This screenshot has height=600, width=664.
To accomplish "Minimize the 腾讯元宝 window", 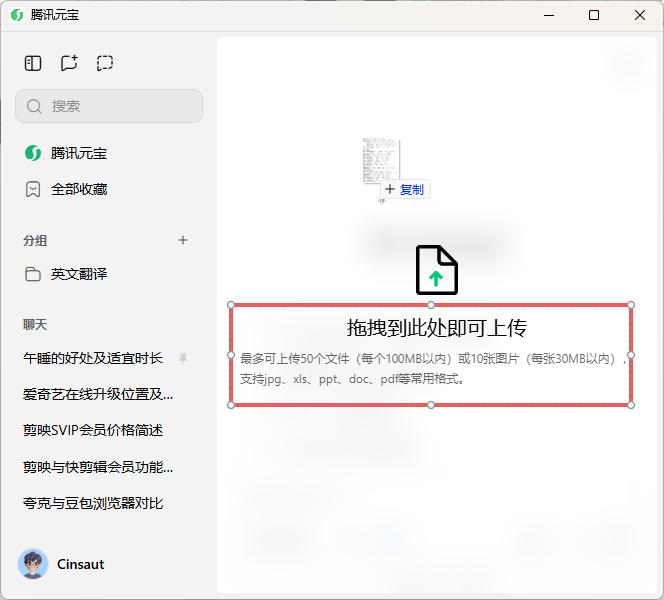I will coord(549,15).
